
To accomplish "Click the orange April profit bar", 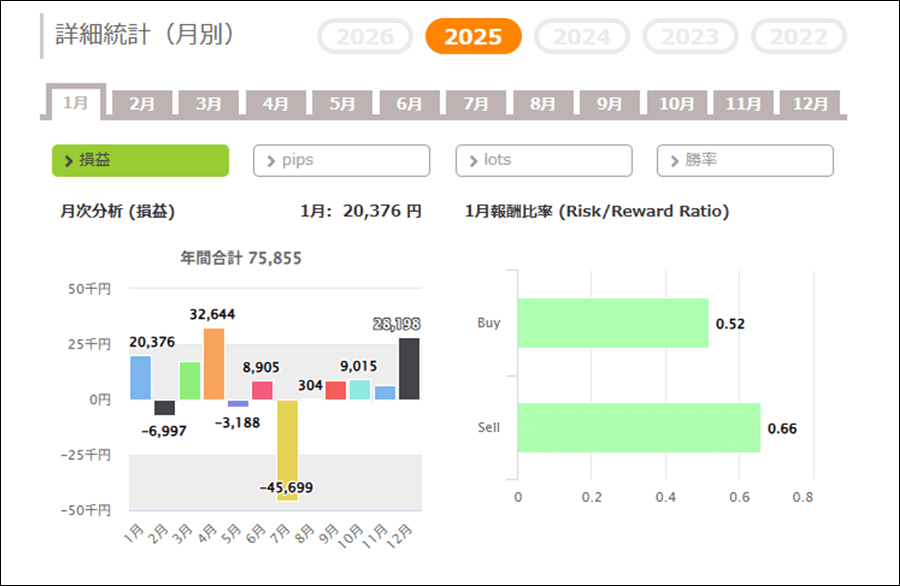I will [x=214, y=364].
